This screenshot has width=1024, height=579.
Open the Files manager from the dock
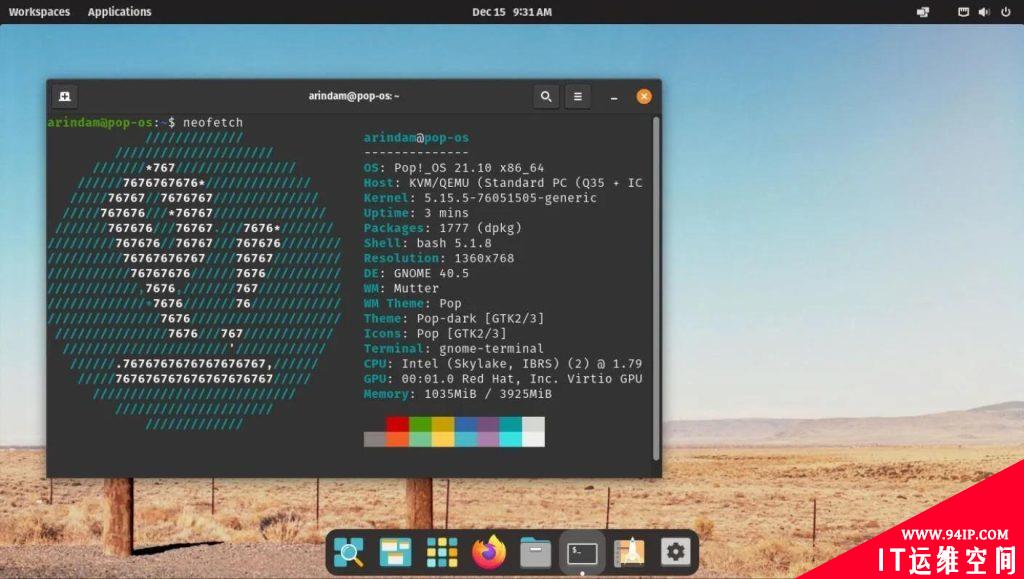pyautogui.click(x=536, y=553)
